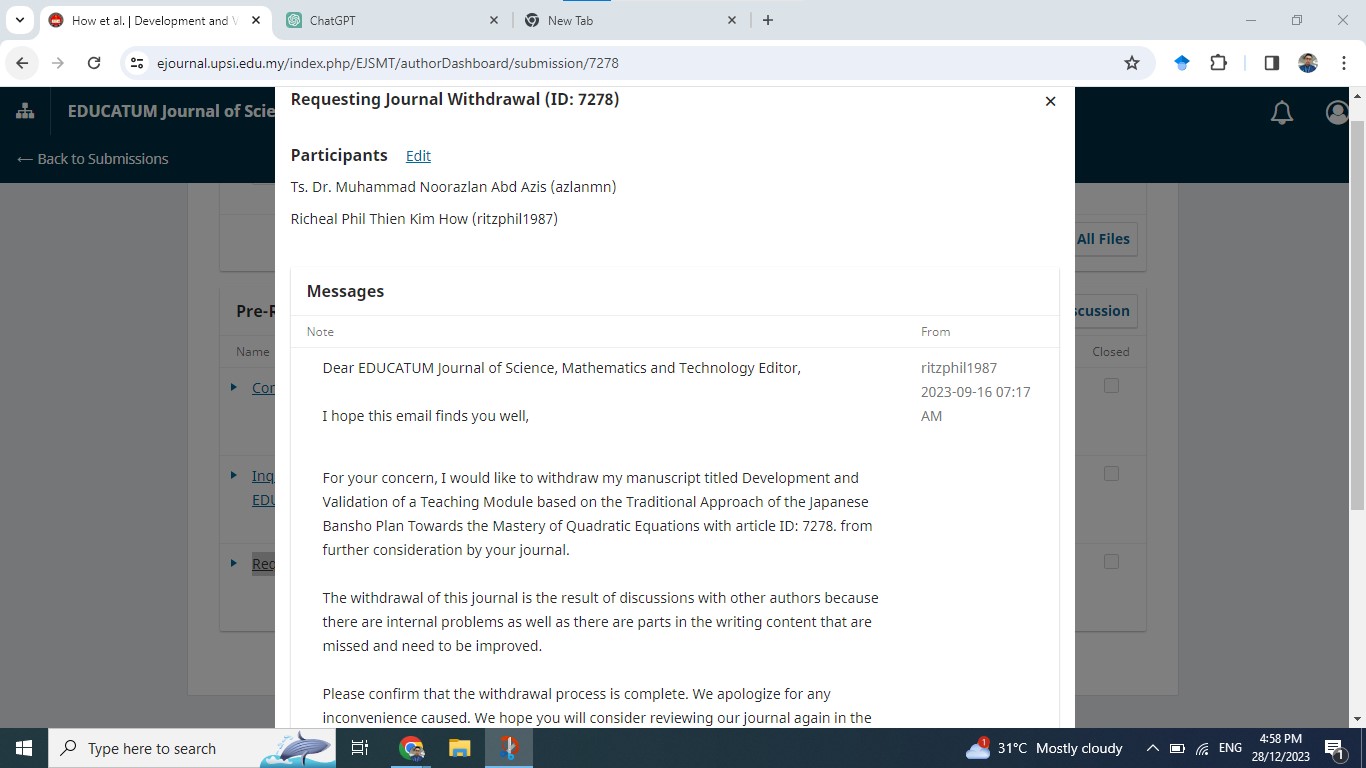Tick the first discussion Closed checkbox
Image resolution: width=1366 pixels, height=768 pixels.
[x=1111, y=386]
